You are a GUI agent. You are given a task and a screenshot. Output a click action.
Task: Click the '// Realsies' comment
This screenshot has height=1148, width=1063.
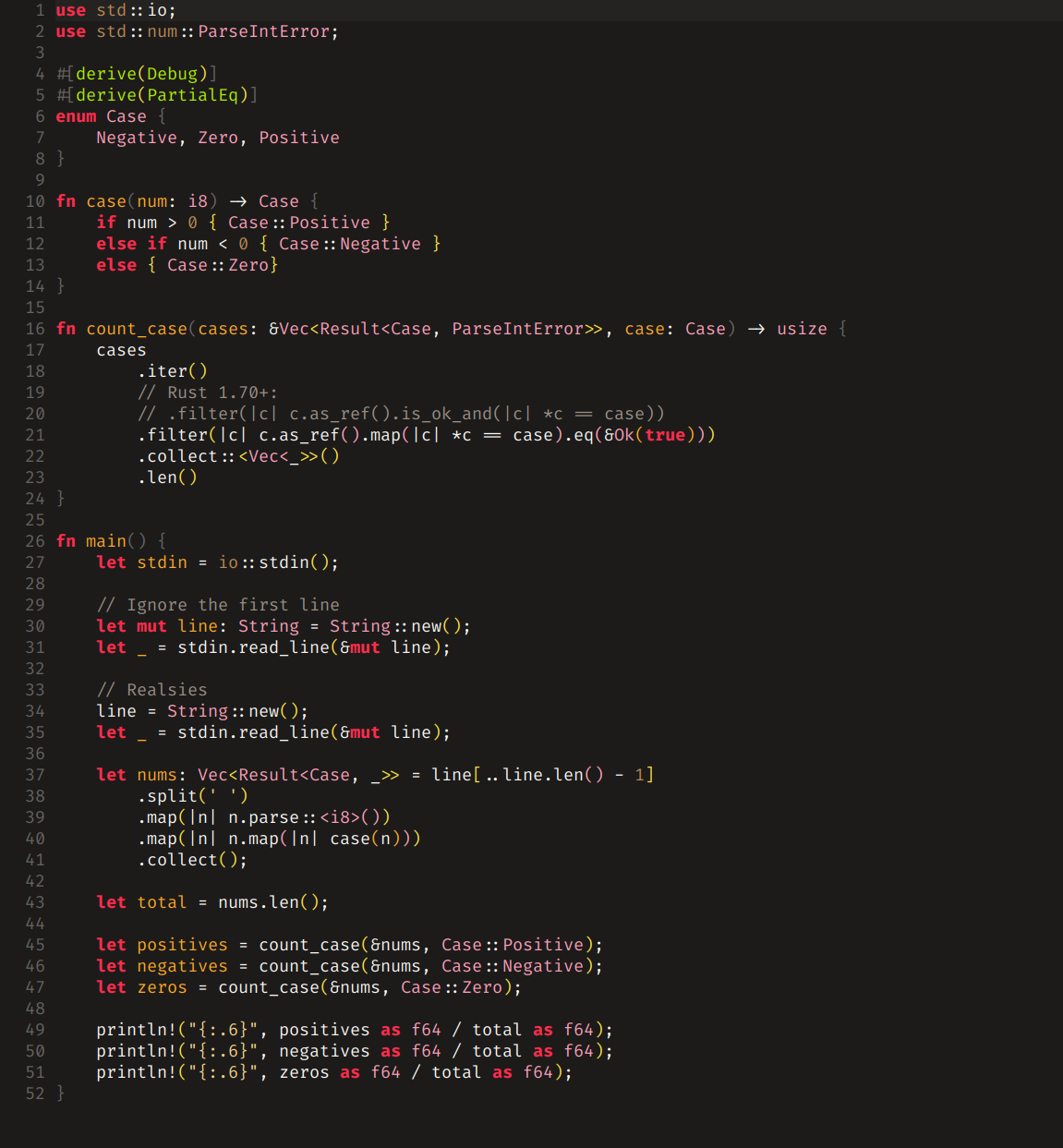coord(152,690)
